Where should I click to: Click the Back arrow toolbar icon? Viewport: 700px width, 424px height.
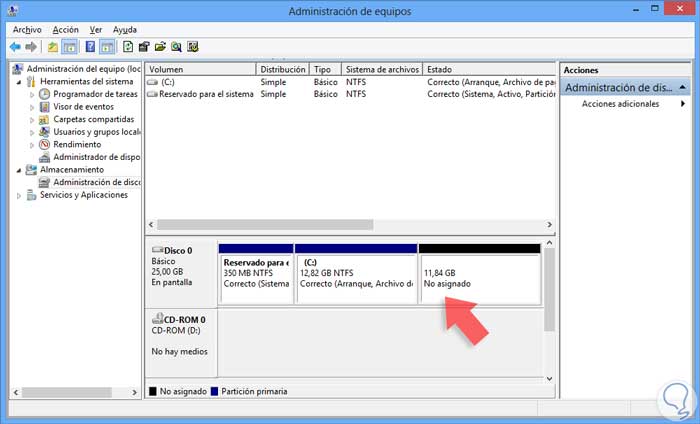[x=15, y=47]
